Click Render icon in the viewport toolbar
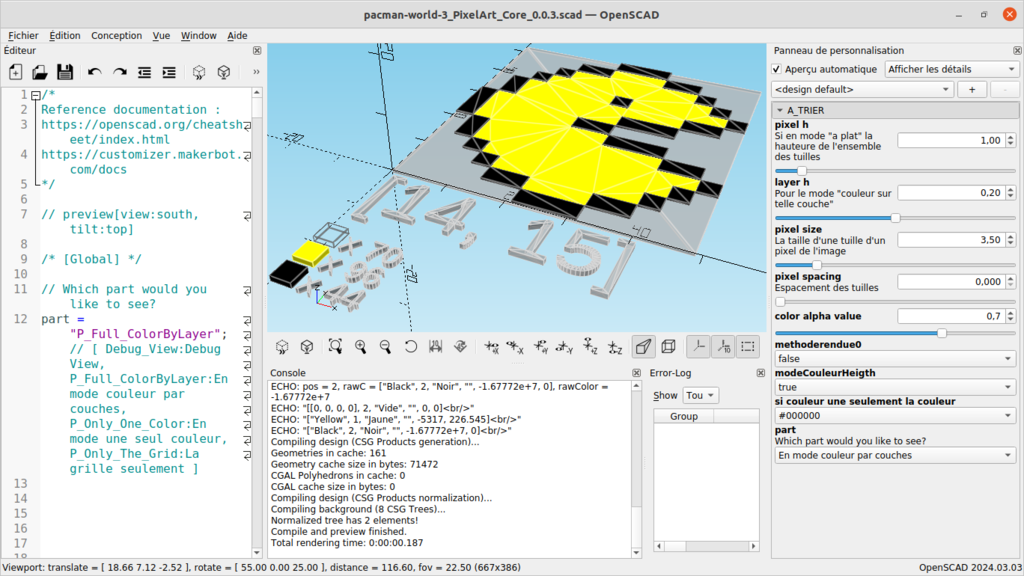 pos(307,347)
